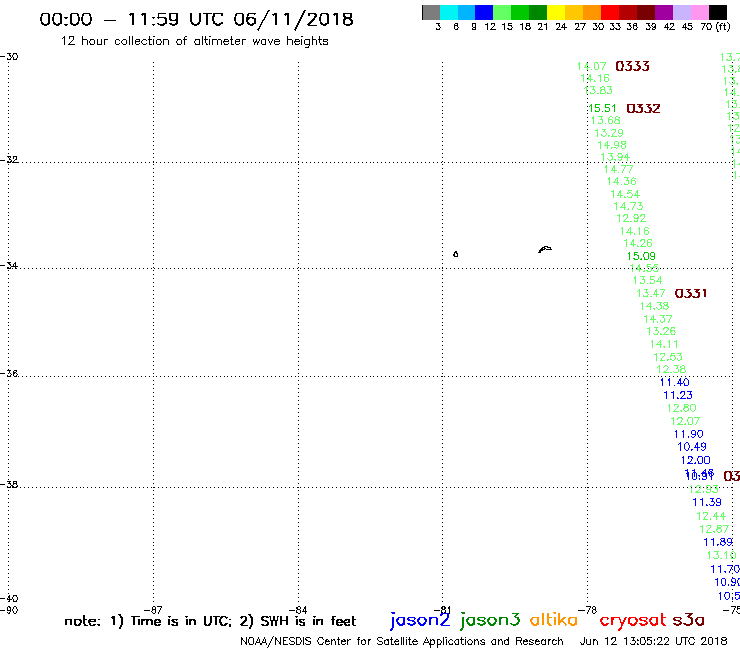Viewport: 740px width, 650px height.
Task: Click the time stamp 0331
Action: click(x=691, y=294)
